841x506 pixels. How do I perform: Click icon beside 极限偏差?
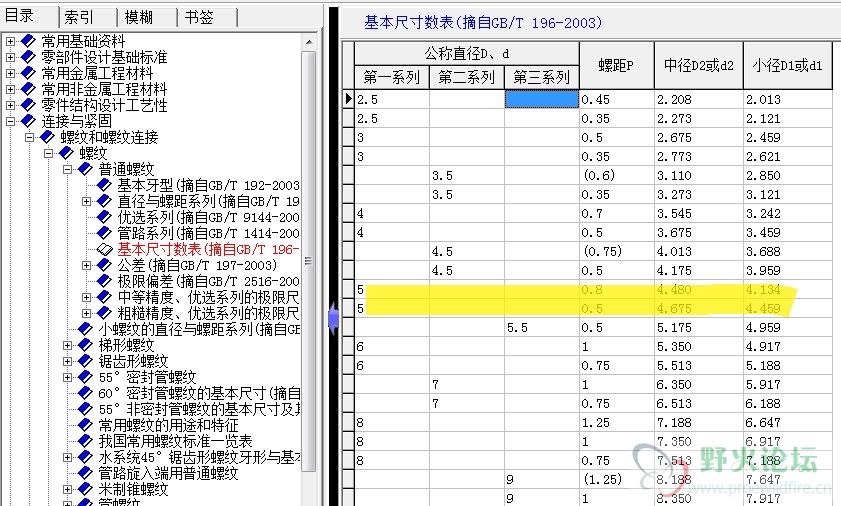pos(104,281)
